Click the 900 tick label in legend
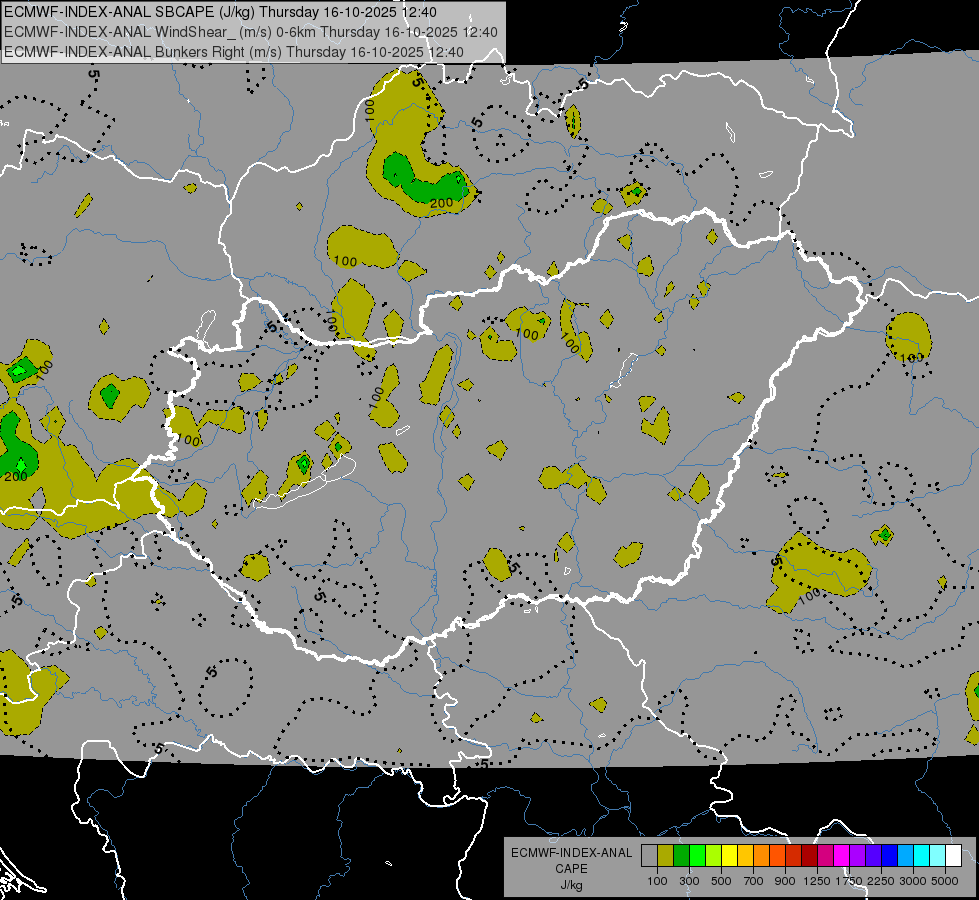Image resolution: width=979 pixels, height=900 pixels. [785, 881]
